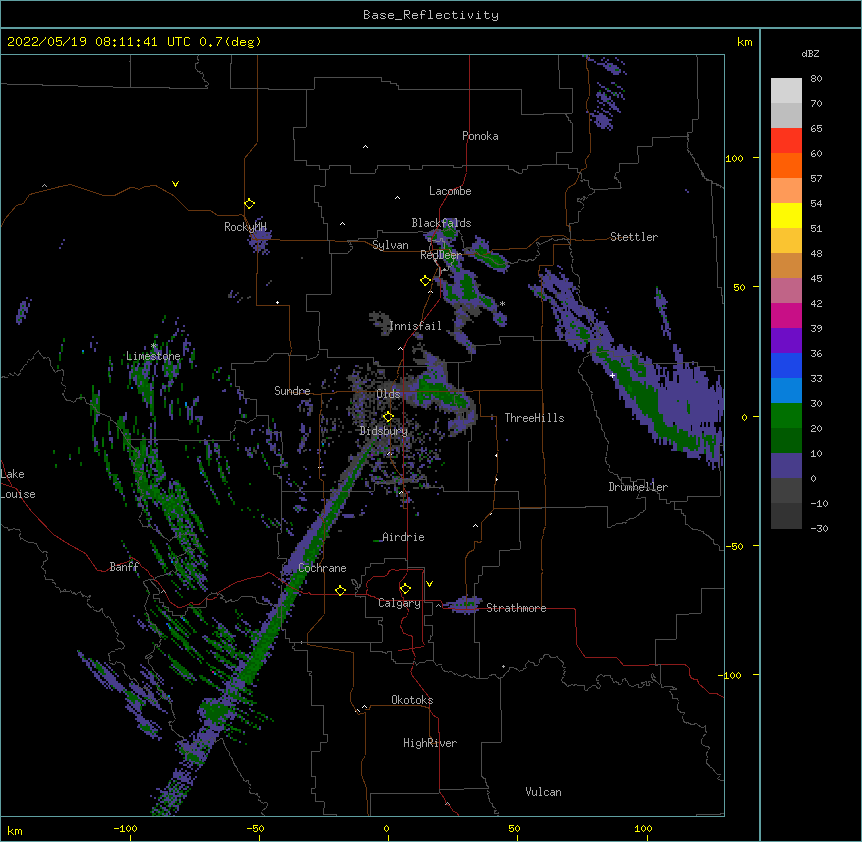This screenshot has width=862, height=842.
Task: Click the dBZ legend heading
Action: (x=810, y=53)
